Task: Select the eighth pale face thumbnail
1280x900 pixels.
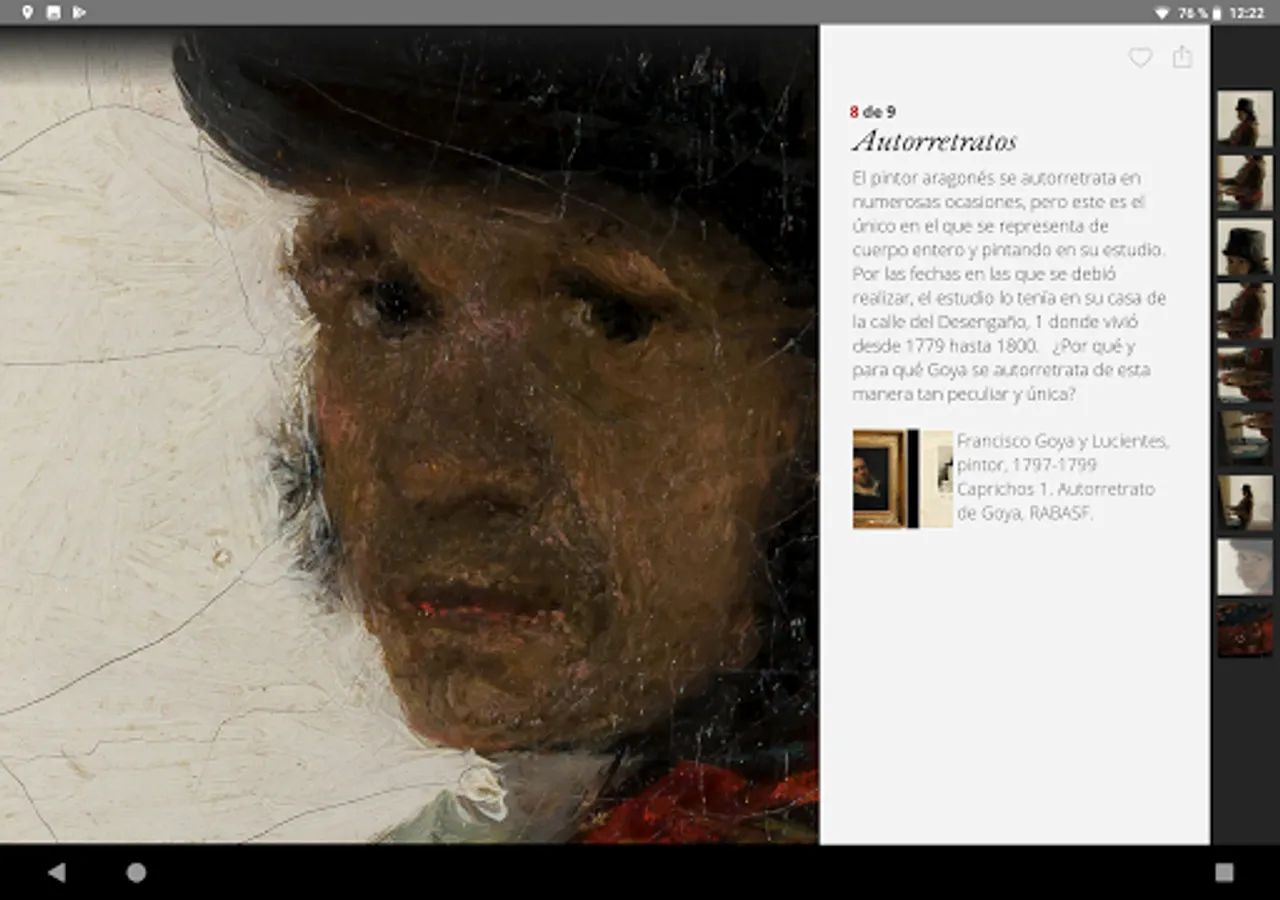Action: tap(1245, 567)
